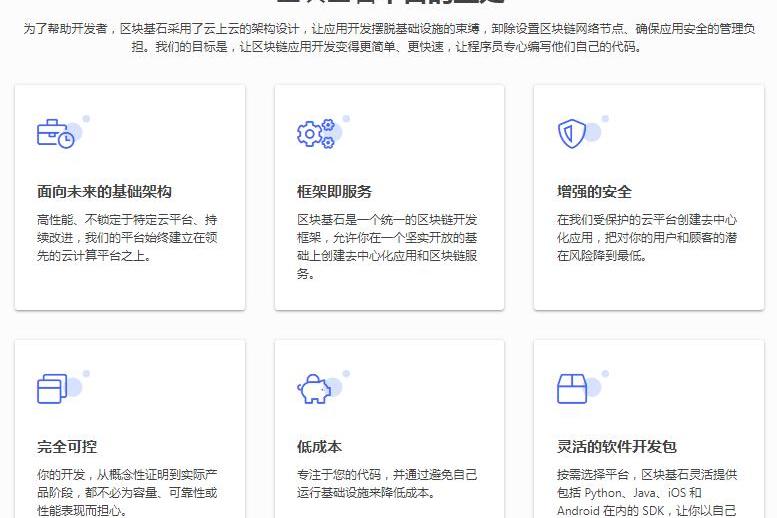This screenshot has height=518, width=777.
Task: Click the stacked windows icon for 完全可控
Action: [53, 388]
